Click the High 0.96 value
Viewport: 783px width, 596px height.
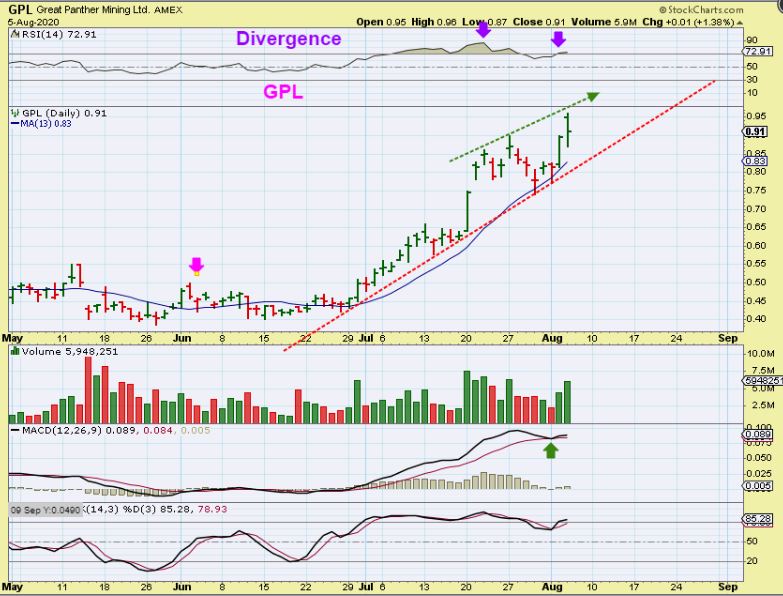pyautogui.click(x=434, y=22)
